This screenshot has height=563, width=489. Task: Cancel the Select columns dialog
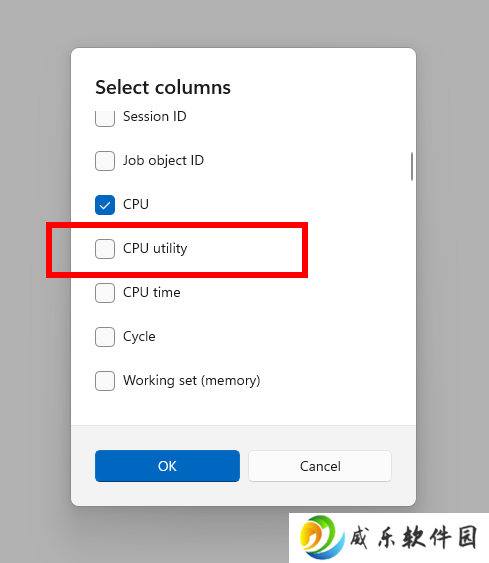320,466
